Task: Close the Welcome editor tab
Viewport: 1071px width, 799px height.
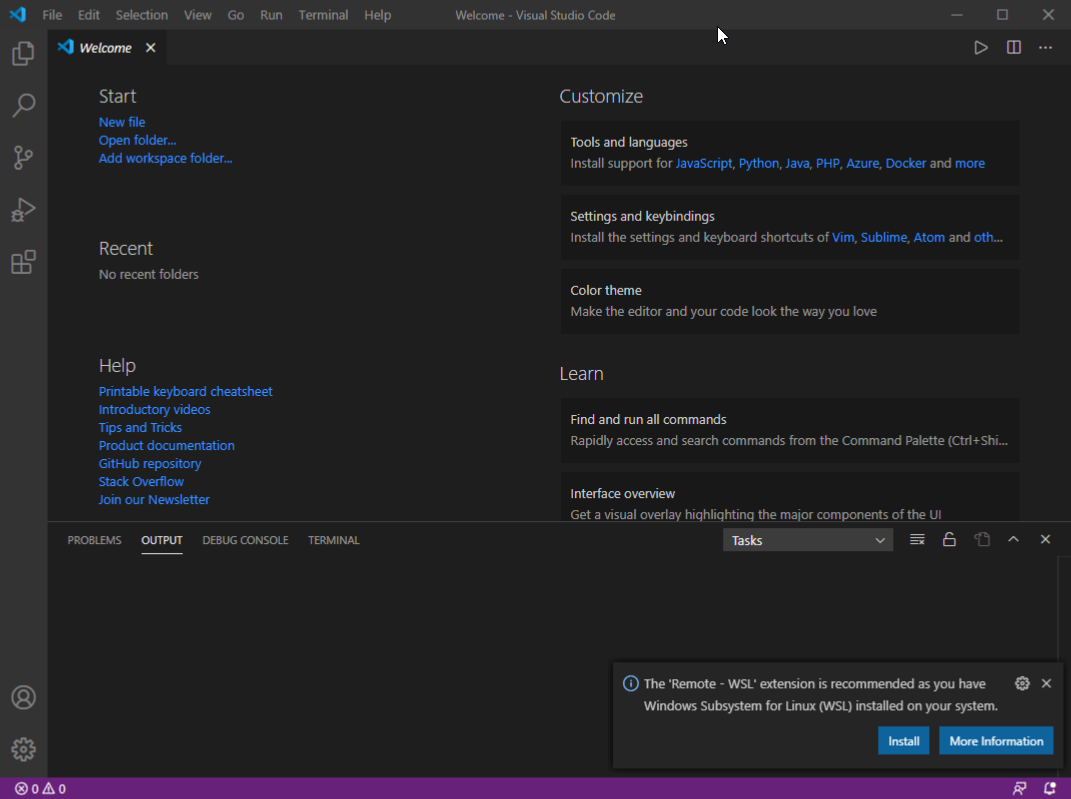Action: click(x=151, y=48)
